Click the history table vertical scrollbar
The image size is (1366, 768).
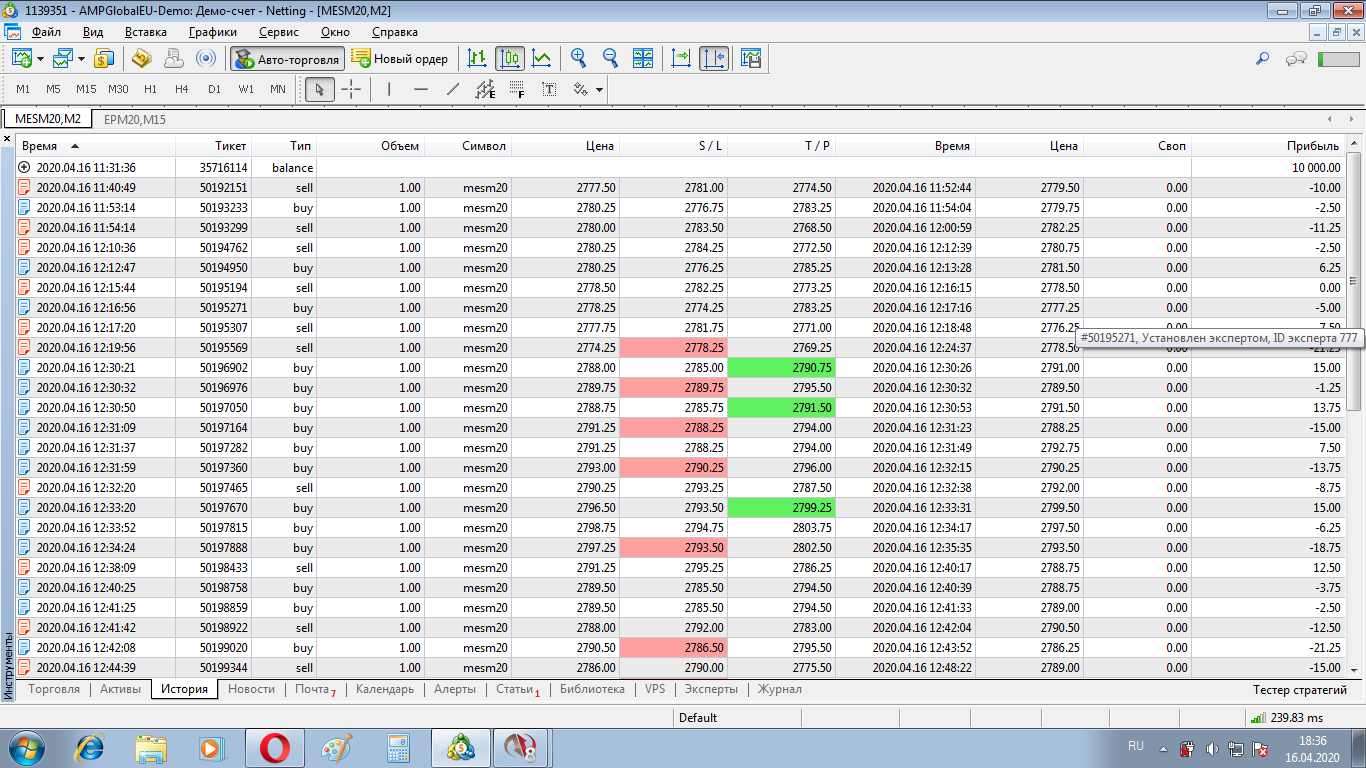coord(1354,280)
